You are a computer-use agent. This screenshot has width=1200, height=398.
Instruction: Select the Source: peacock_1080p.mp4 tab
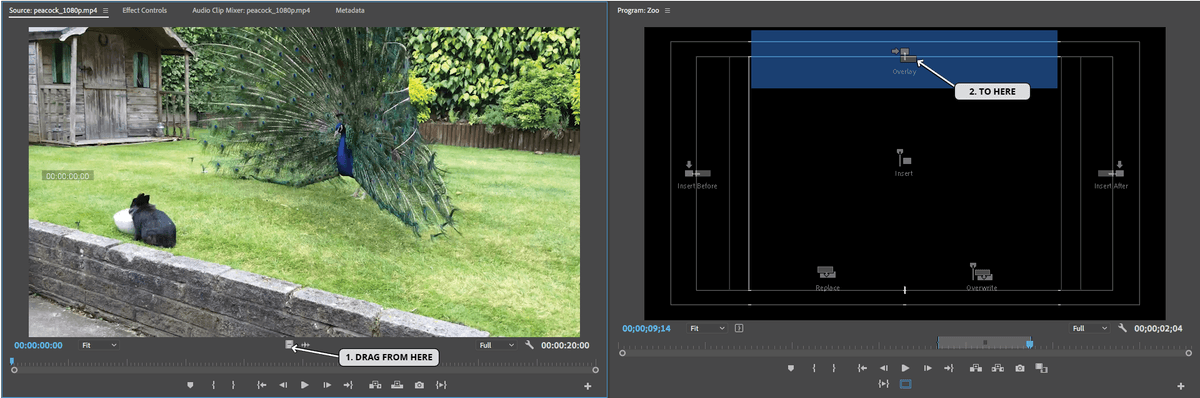(x=52, y=10)
